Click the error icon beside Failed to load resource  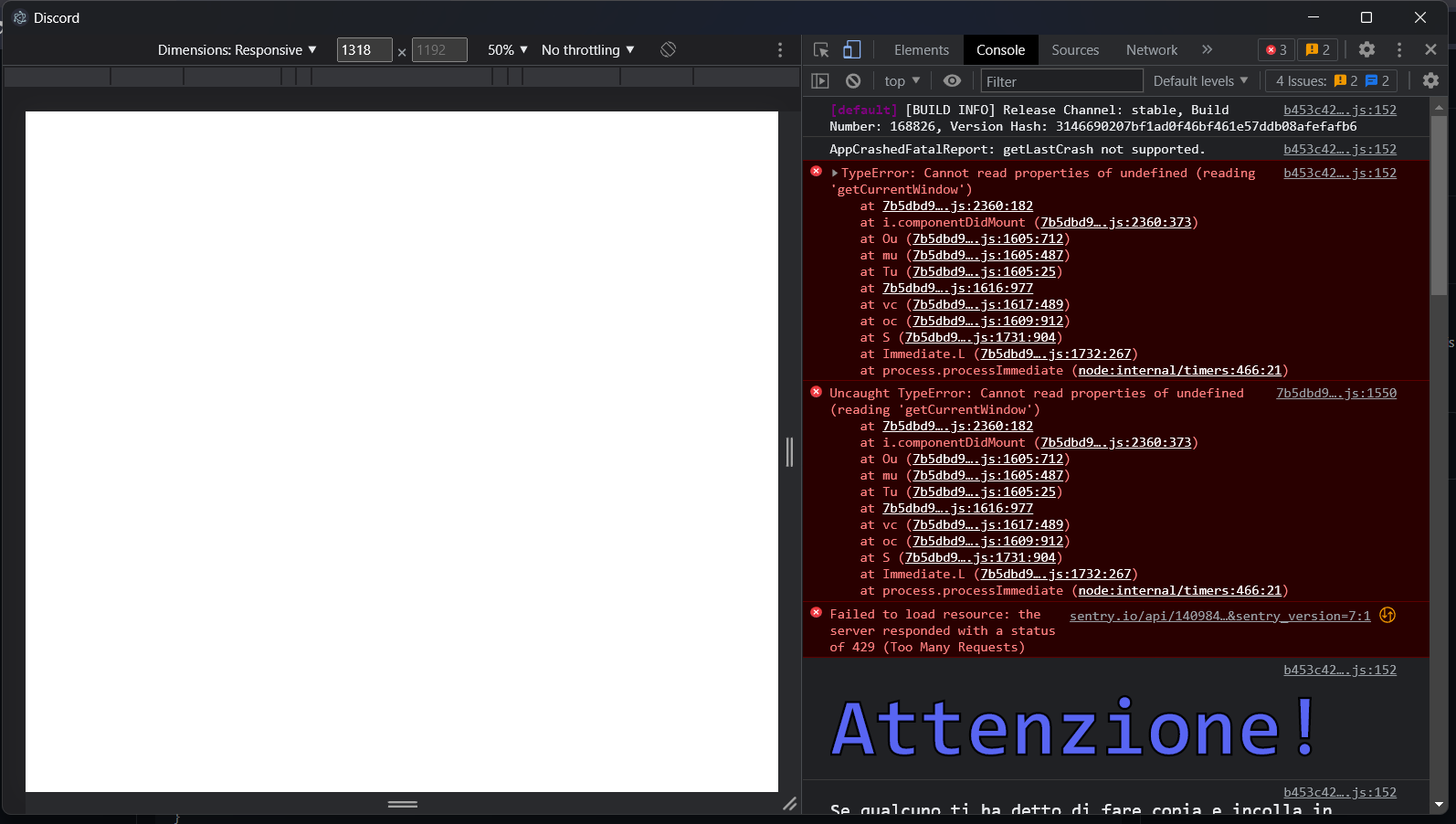tap(817, 612)
